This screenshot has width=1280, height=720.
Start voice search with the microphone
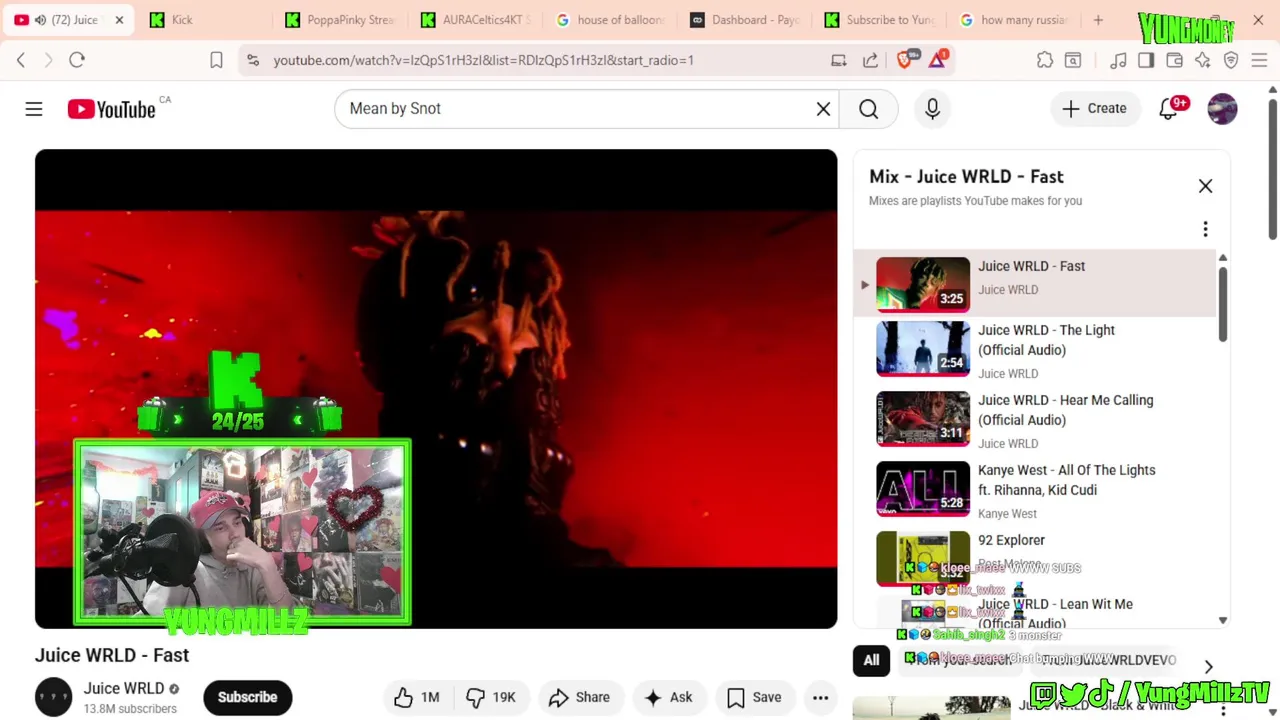click(x=932, y=108)
